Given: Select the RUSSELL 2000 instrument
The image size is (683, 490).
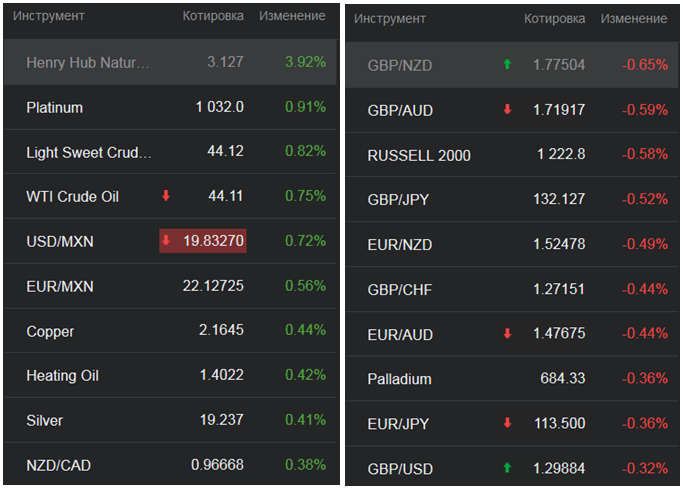Looking at the screenshot, I should 419,155.
